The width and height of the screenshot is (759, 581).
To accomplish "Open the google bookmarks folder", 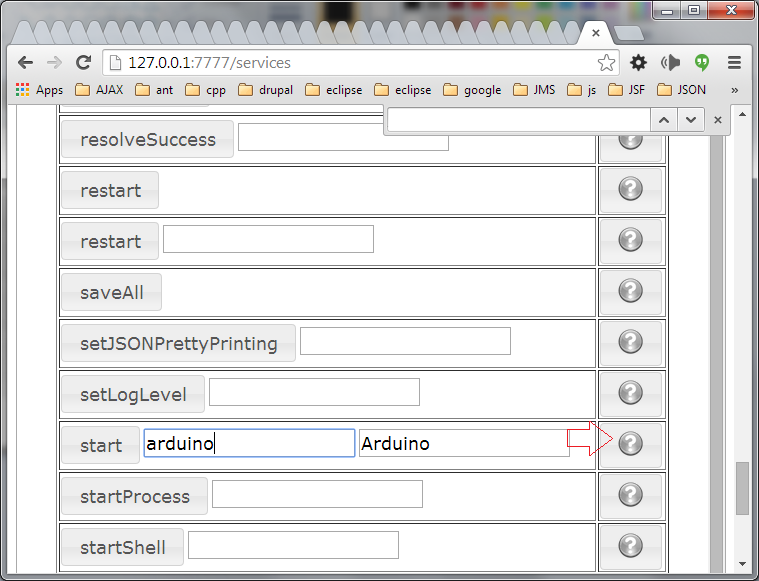I will (x=472, y=90).
